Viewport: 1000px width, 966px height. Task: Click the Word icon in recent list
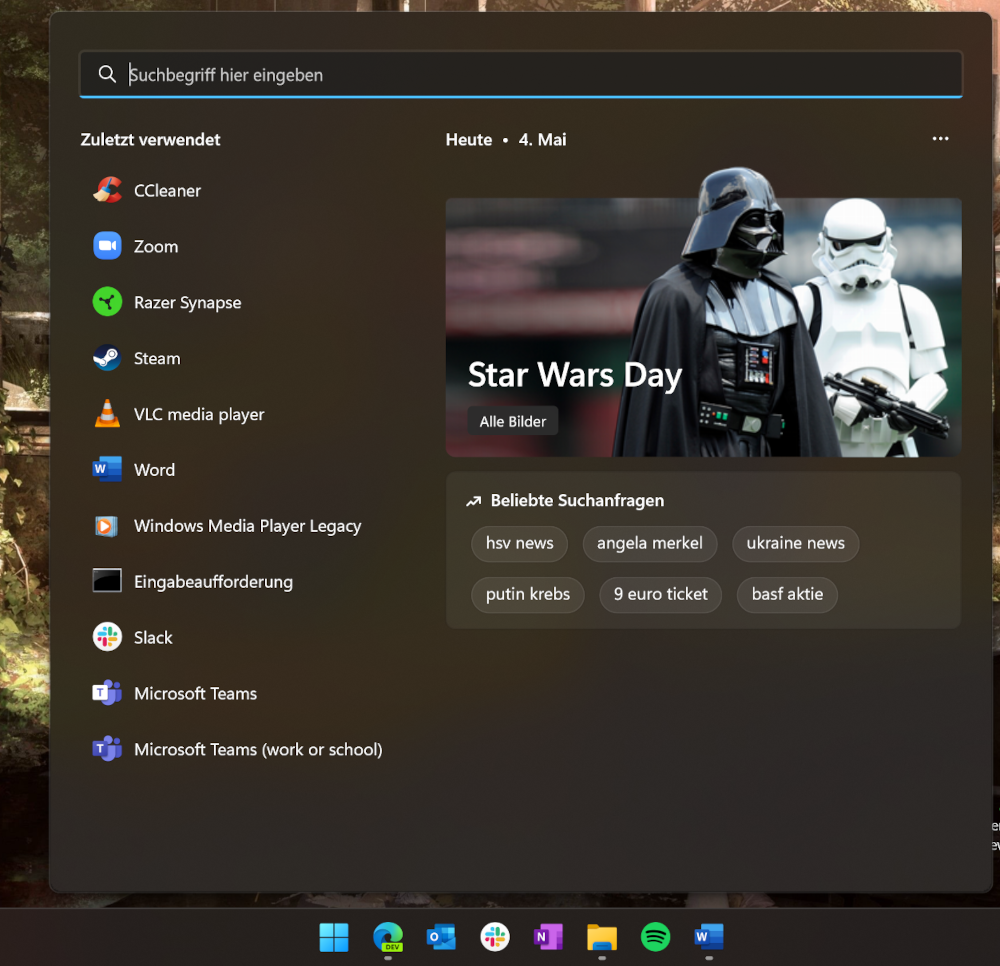(x=107, y=469)
